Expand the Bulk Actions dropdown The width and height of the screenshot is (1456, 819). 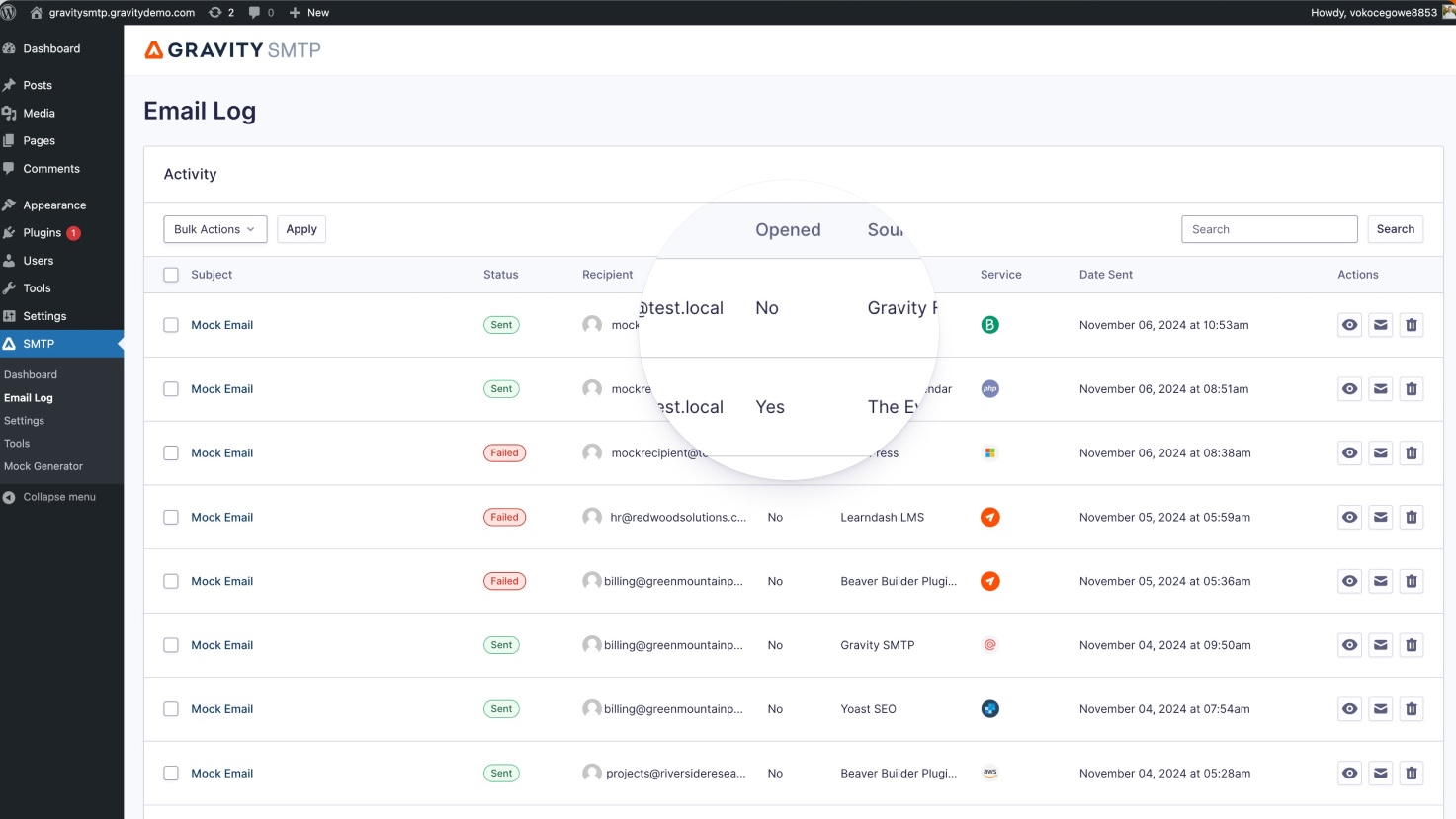point(214,229)
